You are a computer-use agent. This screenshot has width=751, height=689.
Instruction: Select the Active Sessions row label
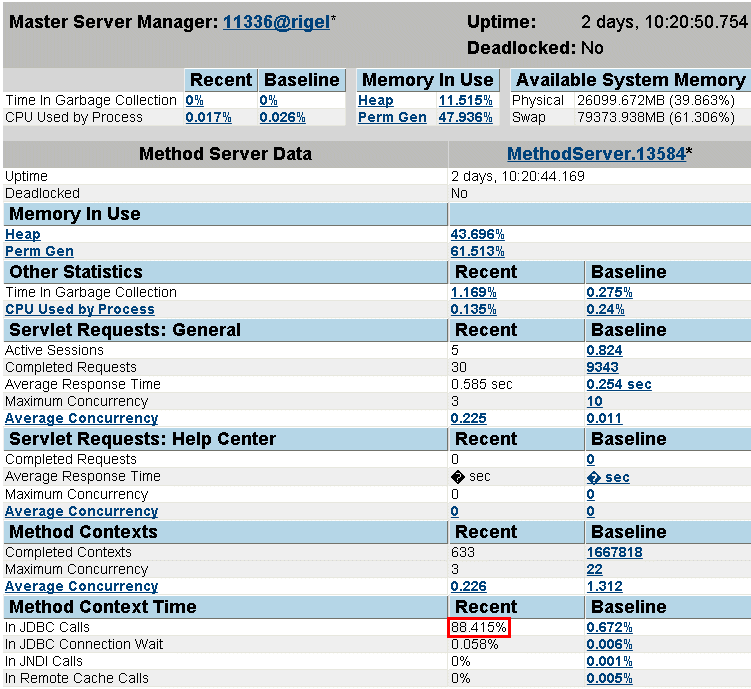54,350
